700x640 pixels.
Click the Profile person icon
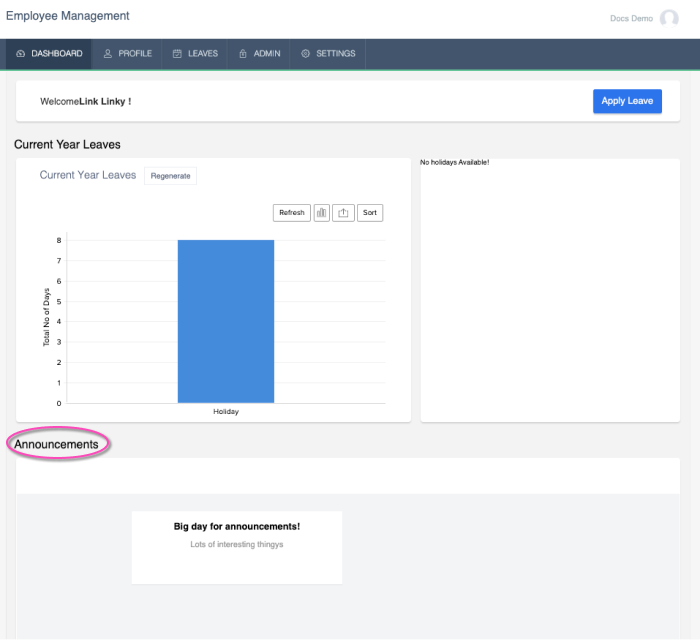pos(108,54)
